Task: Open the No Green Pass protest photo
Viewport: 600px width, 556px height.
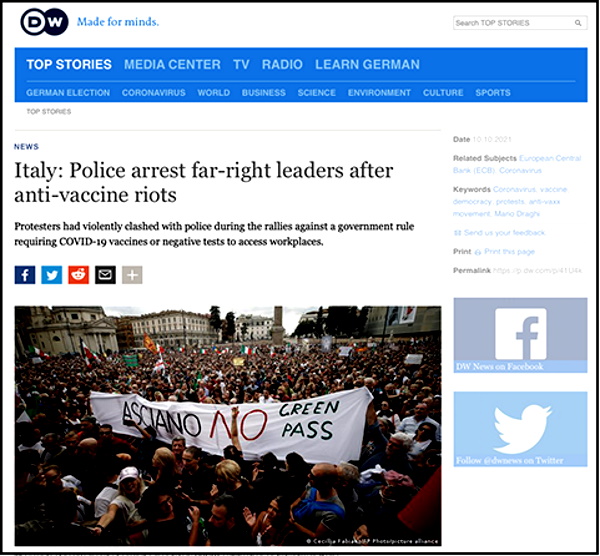Action: [228, 426]
